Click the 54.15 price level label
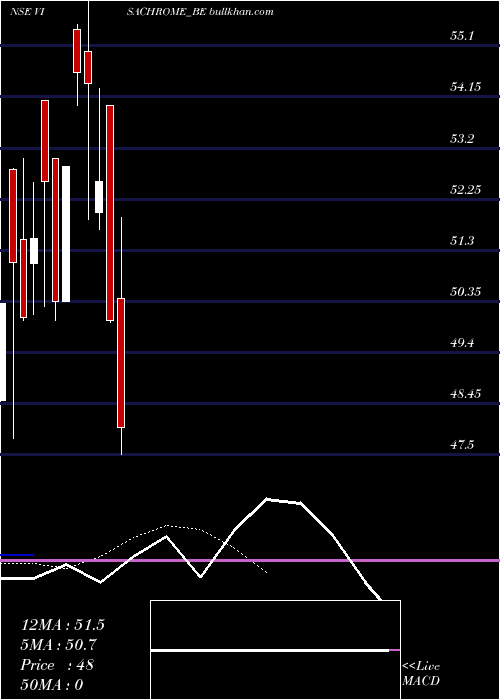The height and width of the screenshot is (700, 500). [465, 87]
